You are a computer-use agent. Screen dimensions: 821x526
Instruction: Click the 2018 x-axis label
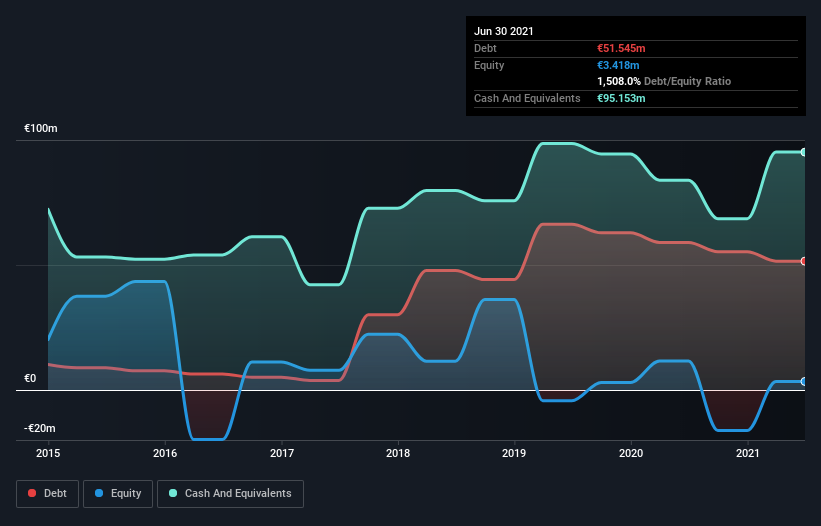[398, 453]
